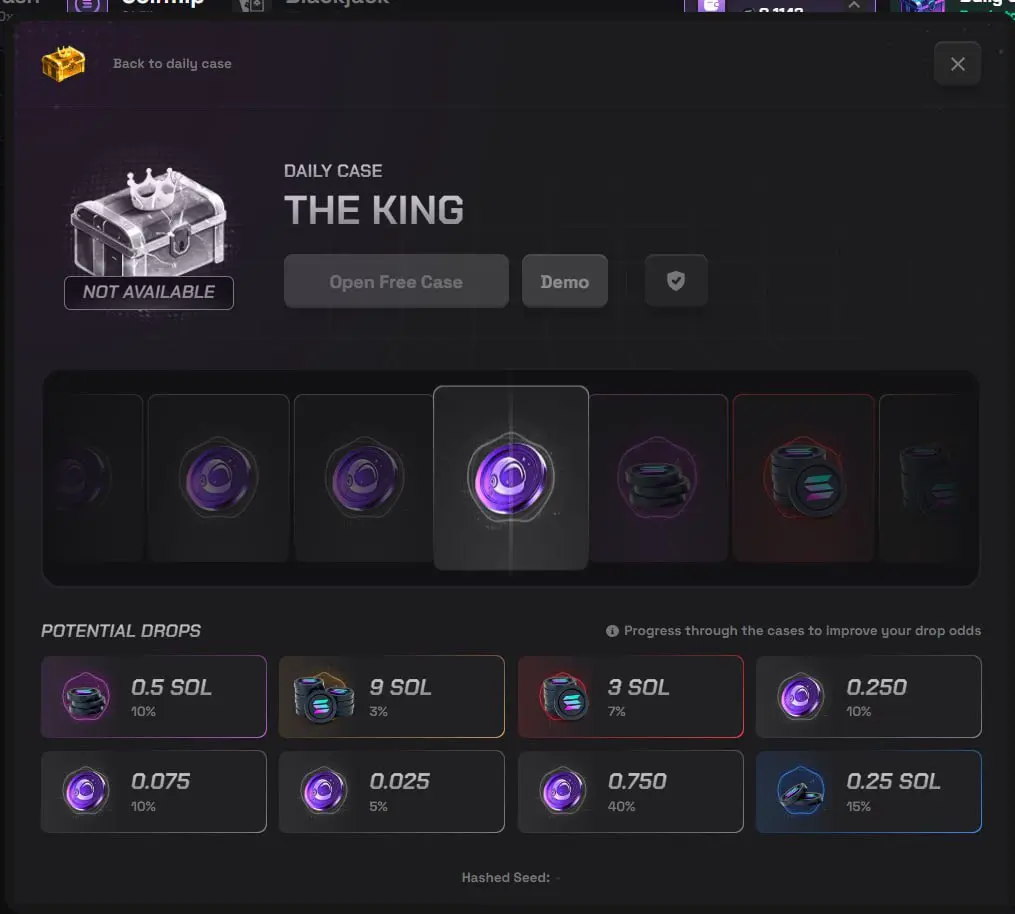Select the 0.025 drop with 5% odds
The width and height of the screenshot is (1015, 914).
392,792
